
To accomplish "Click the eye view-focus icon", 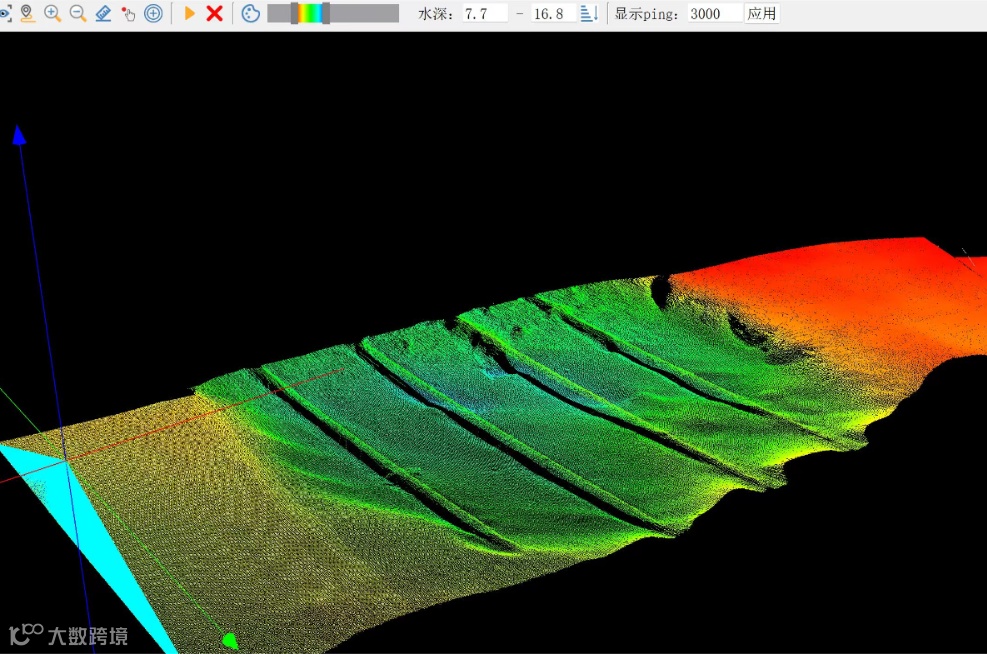I will (x=4, y=13).
